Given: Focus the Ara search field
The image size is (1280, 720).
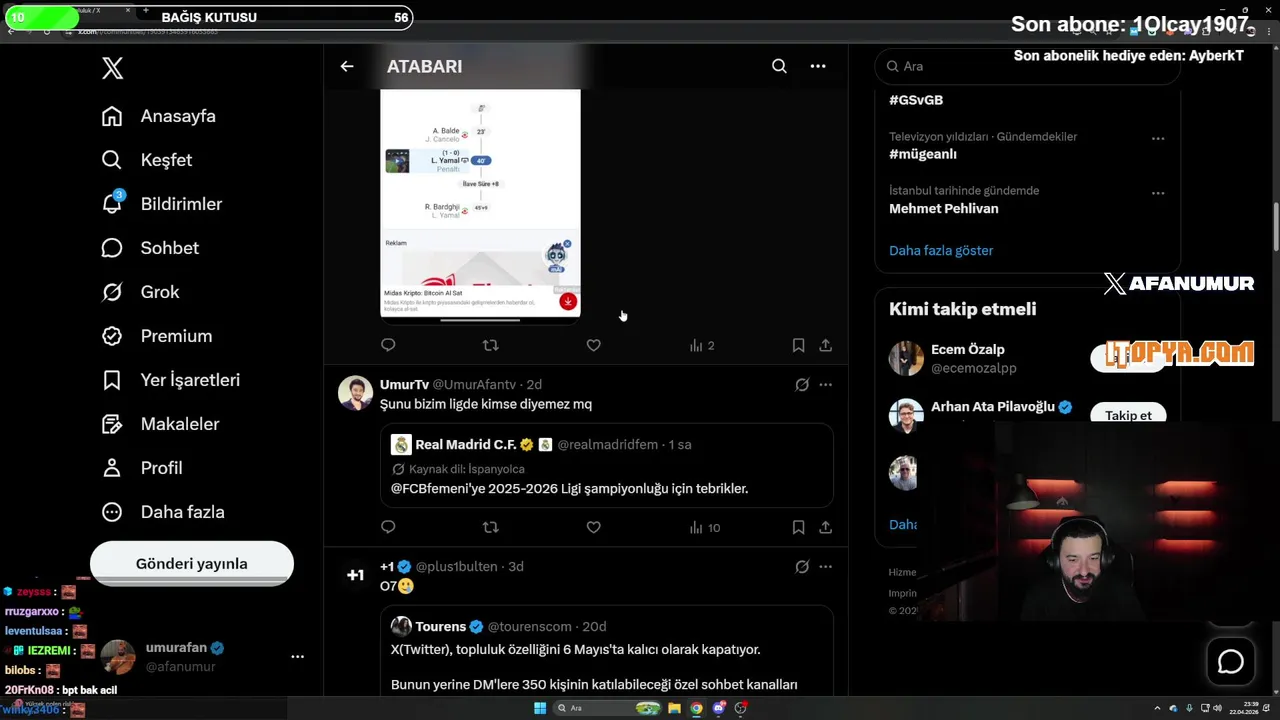Looking at the screenshot, I should [1027, 66].
